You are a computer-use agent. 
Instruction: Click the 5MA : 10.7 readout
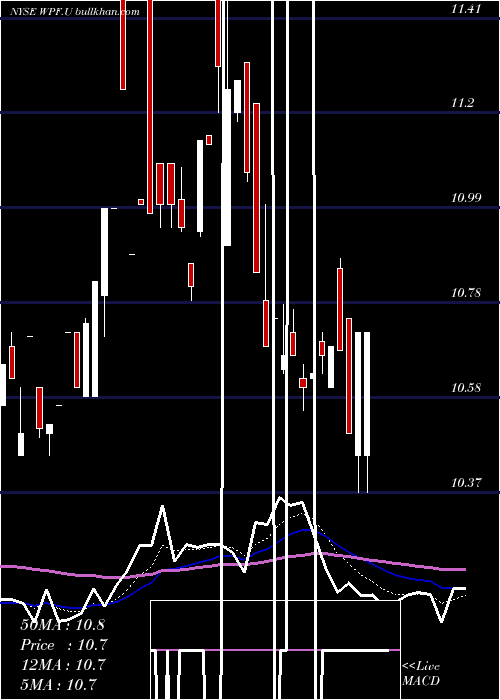[x=58, y=684]
